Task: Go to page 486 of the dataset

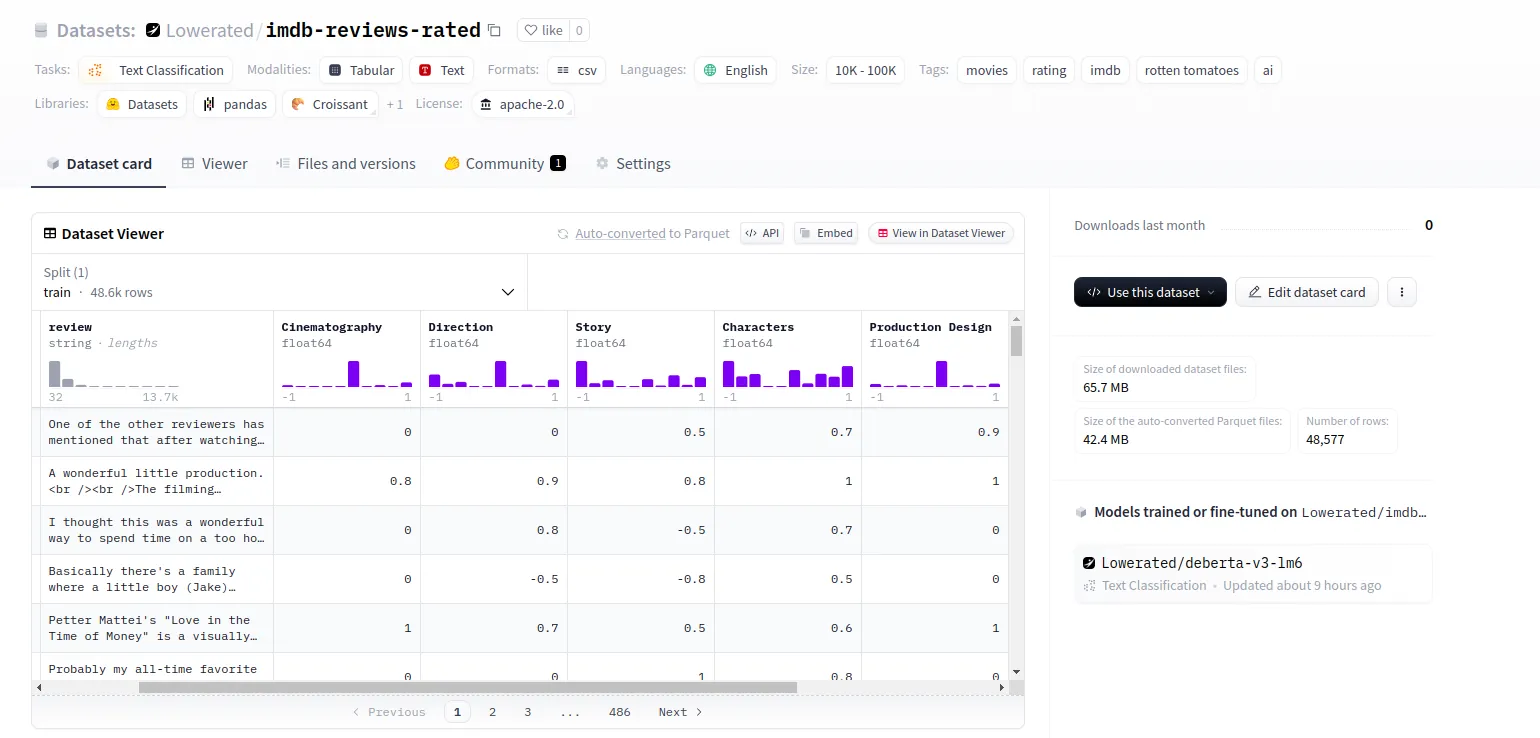Action: pyautogui.click(x=620, y=712)
